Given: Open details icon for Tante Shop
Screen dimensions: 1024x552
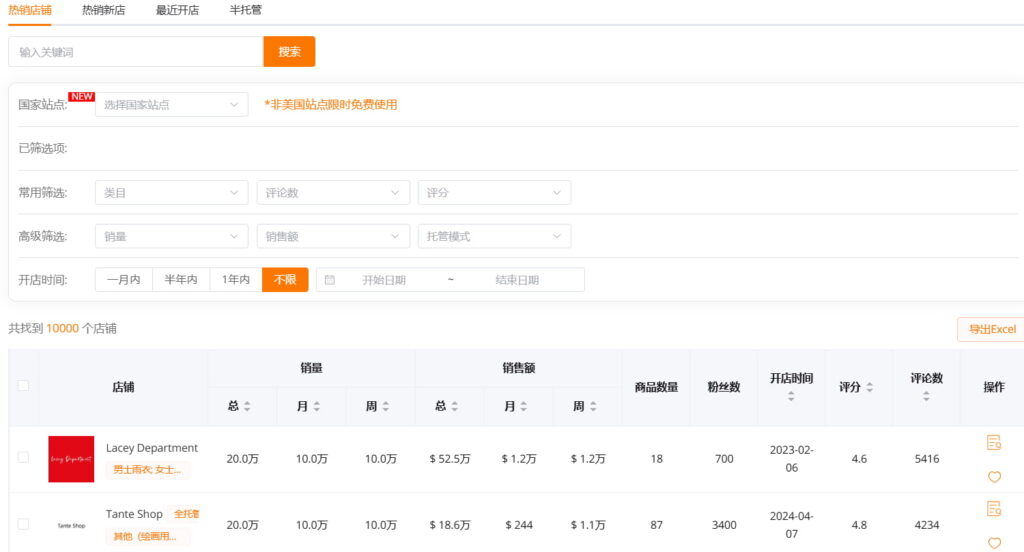Looking at the screenshot, I should click(994, 509).
